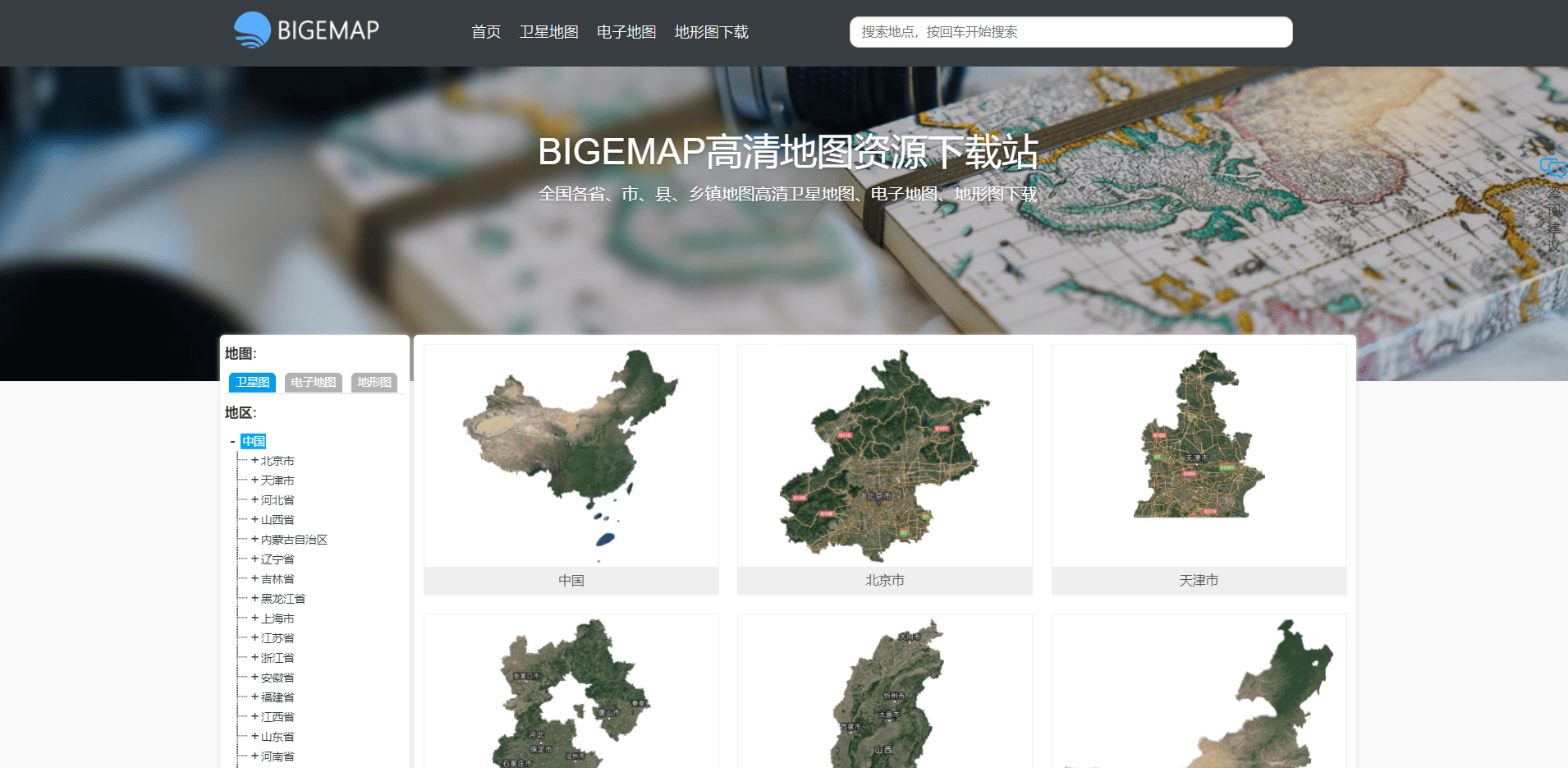Expand the 福建省 tree node
The height and width of the screenshot is (768, 1568).
(x=254, y=697)
